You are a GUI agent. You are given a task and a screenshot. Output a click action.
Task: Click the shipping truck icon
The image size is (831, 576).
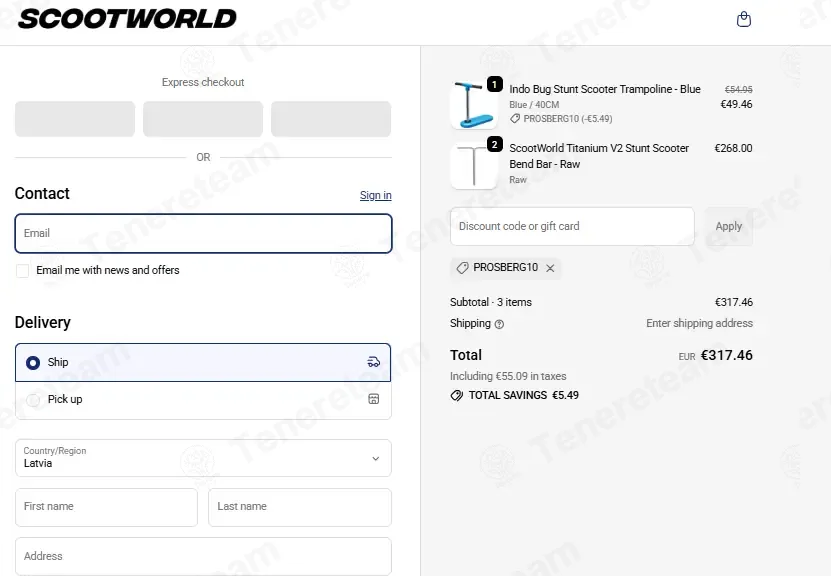(x=374, y=362)
